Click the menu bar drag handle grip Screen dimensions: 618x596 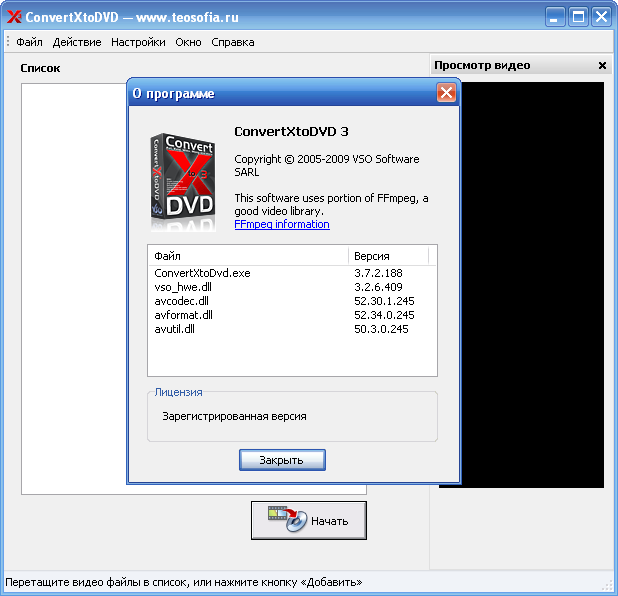coord(8,42)
